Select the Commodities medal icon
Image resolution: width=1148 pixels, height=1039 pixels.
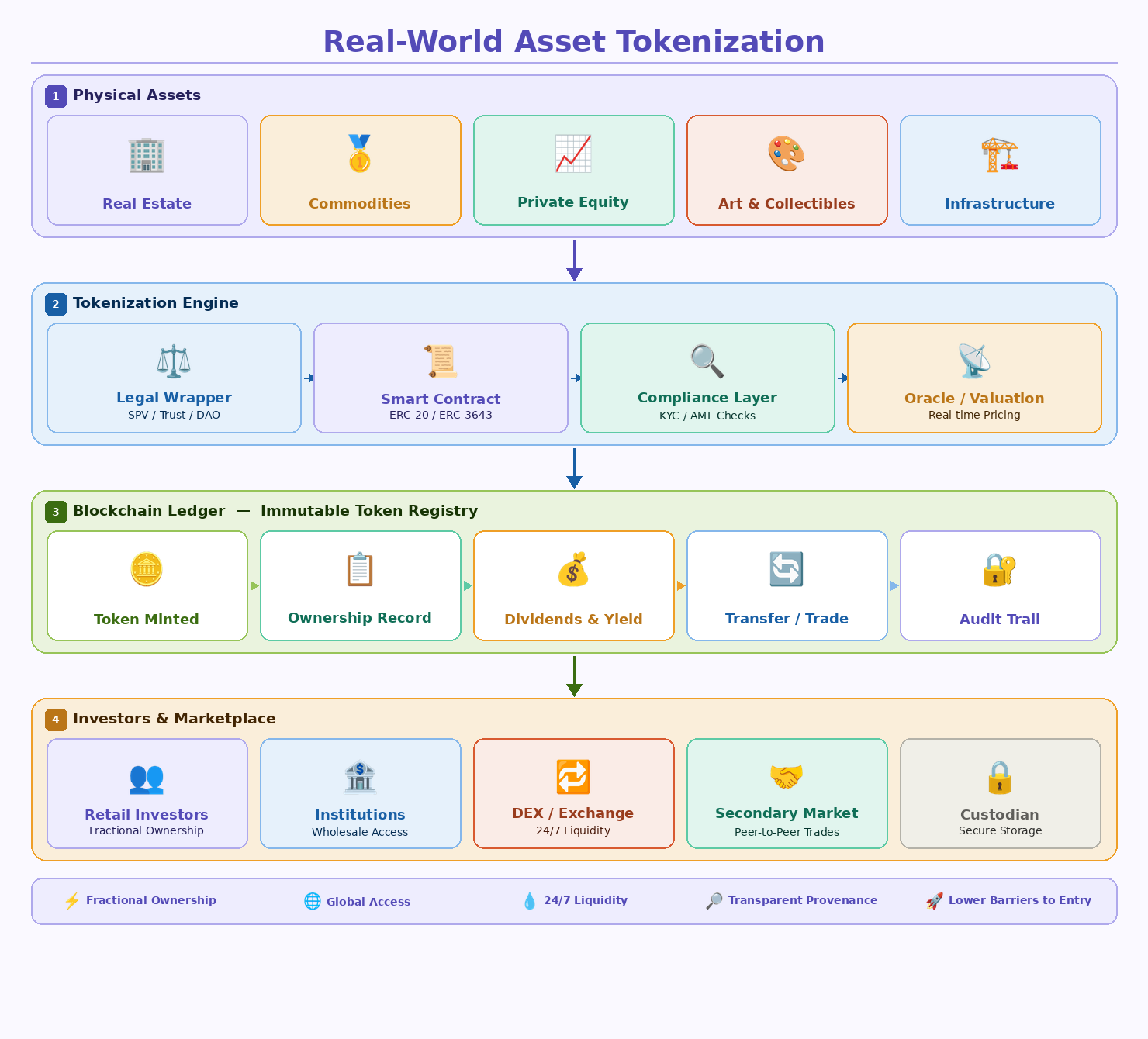tap(360, 154)
